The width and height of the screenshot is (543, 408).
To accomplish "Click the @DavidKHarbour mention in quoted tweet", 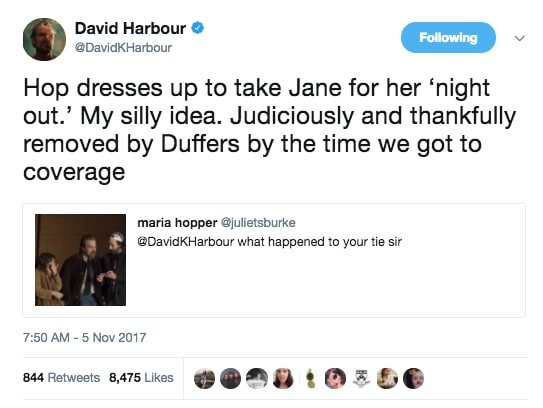I will [x=186, y=241].
